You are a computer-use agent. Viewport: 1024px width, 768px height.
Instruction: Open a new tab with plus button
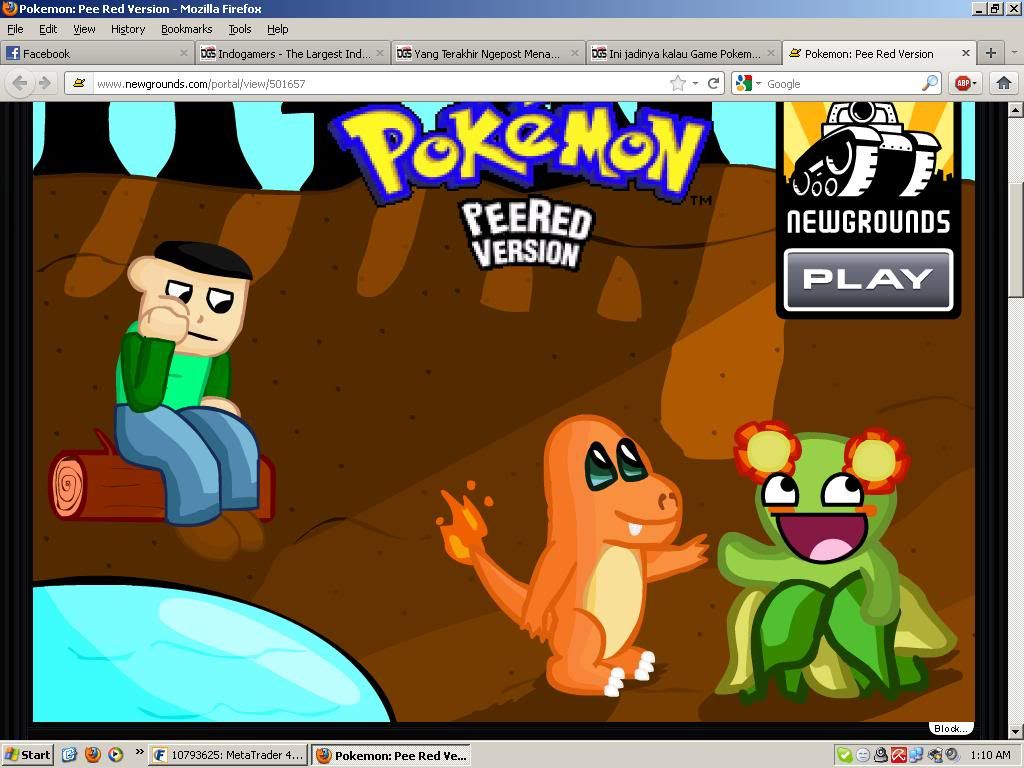click(991, 53)
